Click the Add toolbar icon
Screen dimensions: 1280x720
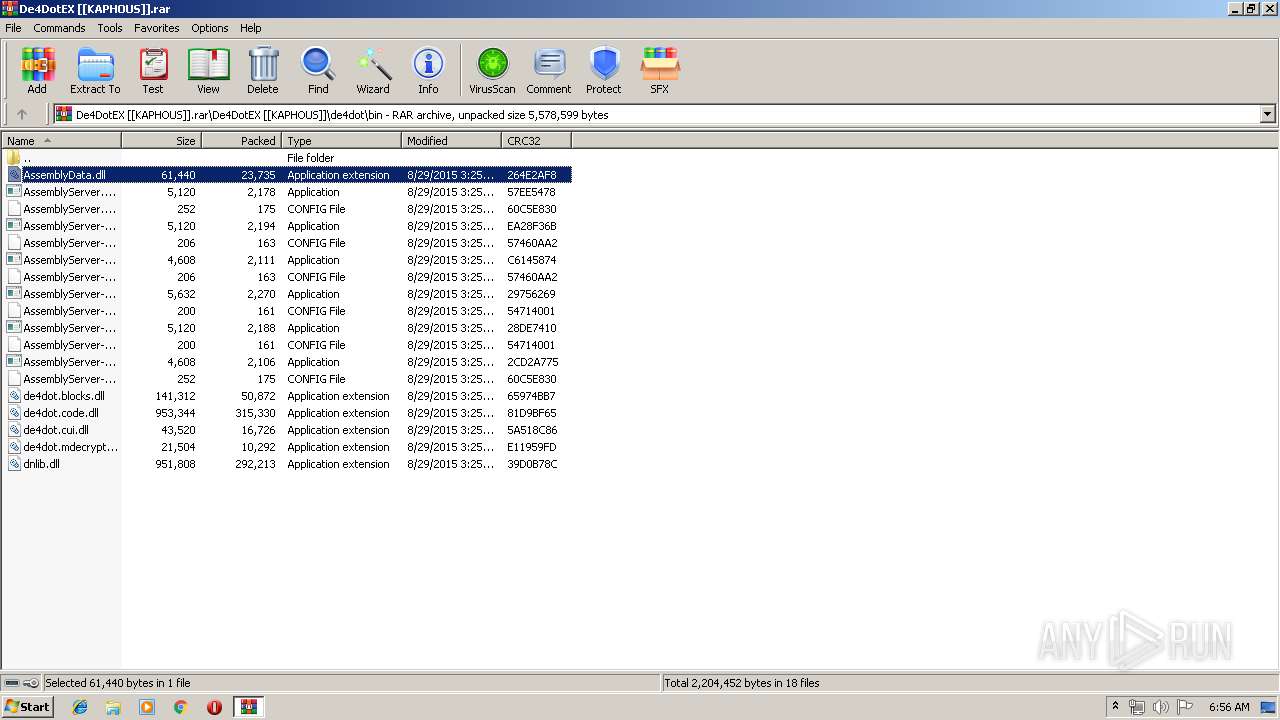coord(37,70)
